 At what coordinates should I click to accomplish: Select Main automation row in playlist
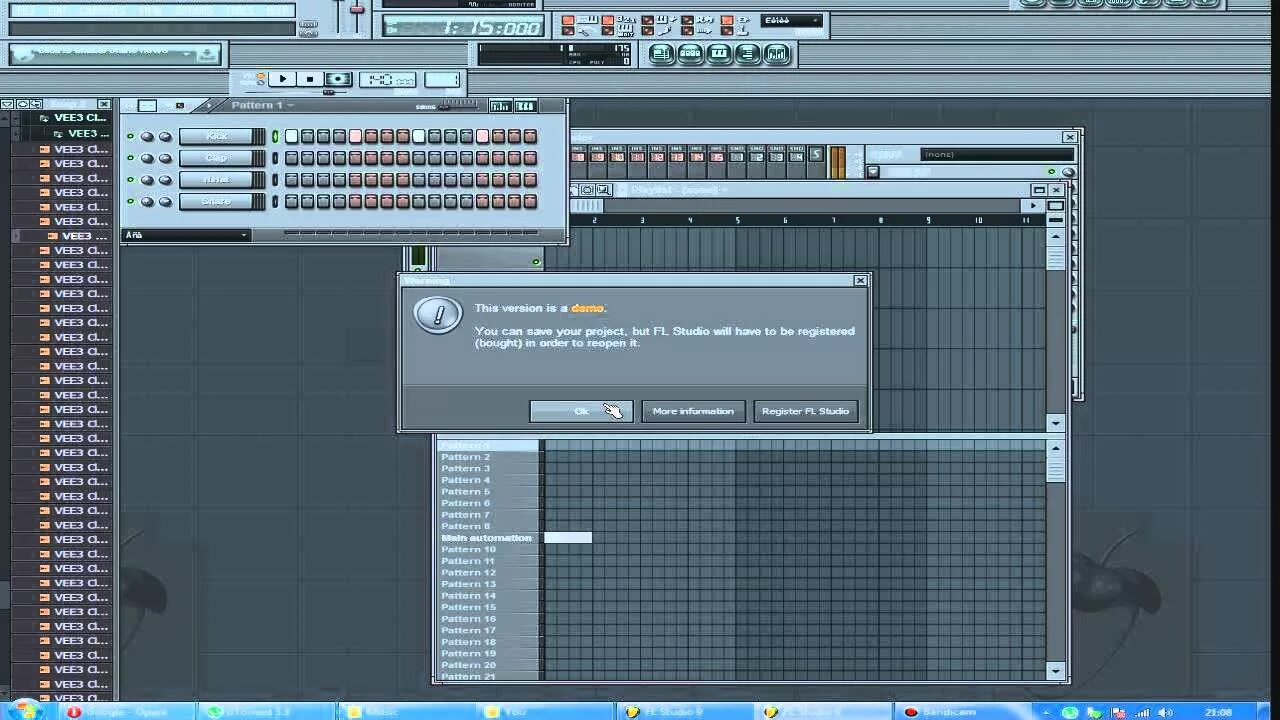tap(488, 538)
